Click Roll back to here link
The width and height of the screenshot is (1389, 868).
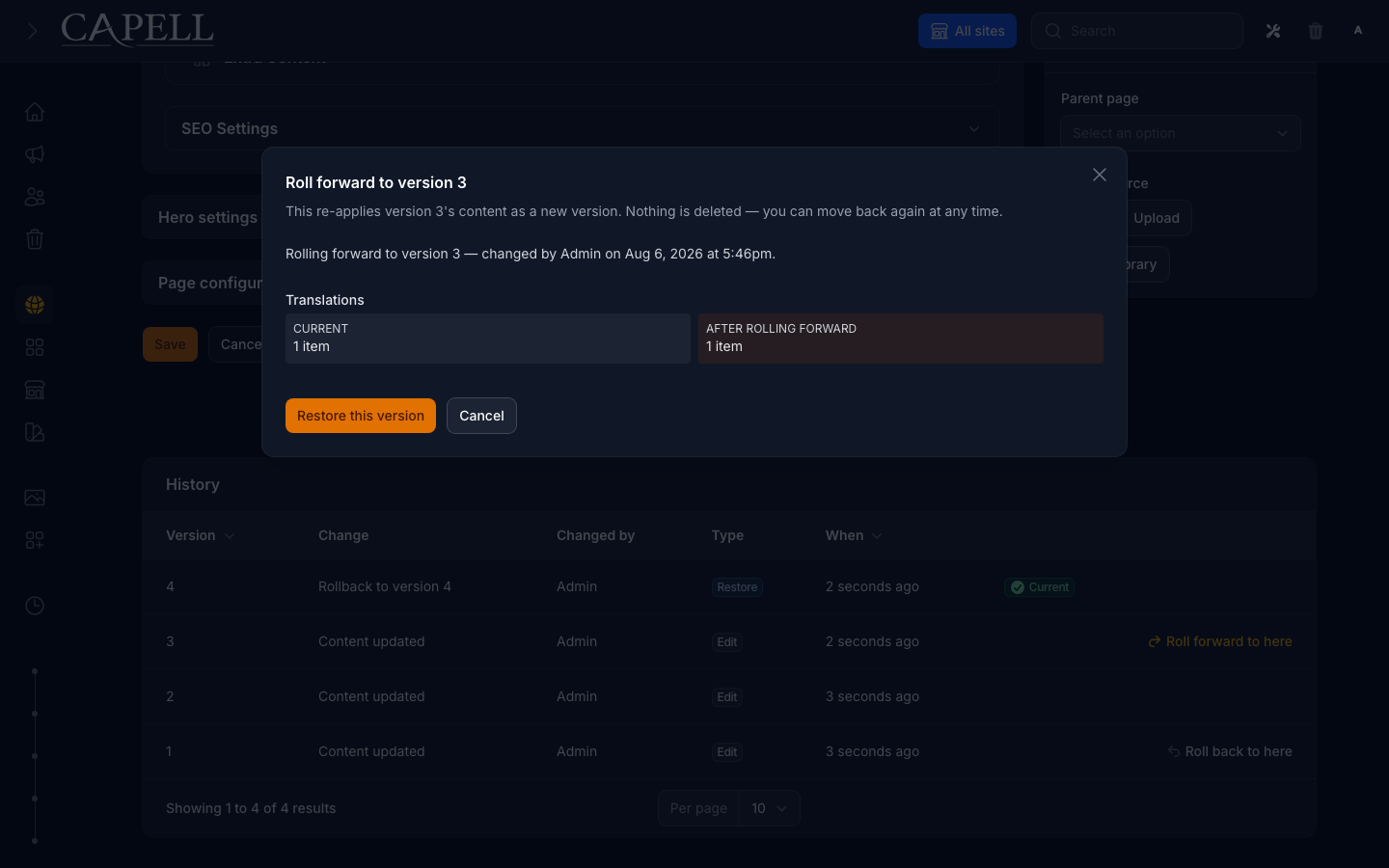[1229, 751]
